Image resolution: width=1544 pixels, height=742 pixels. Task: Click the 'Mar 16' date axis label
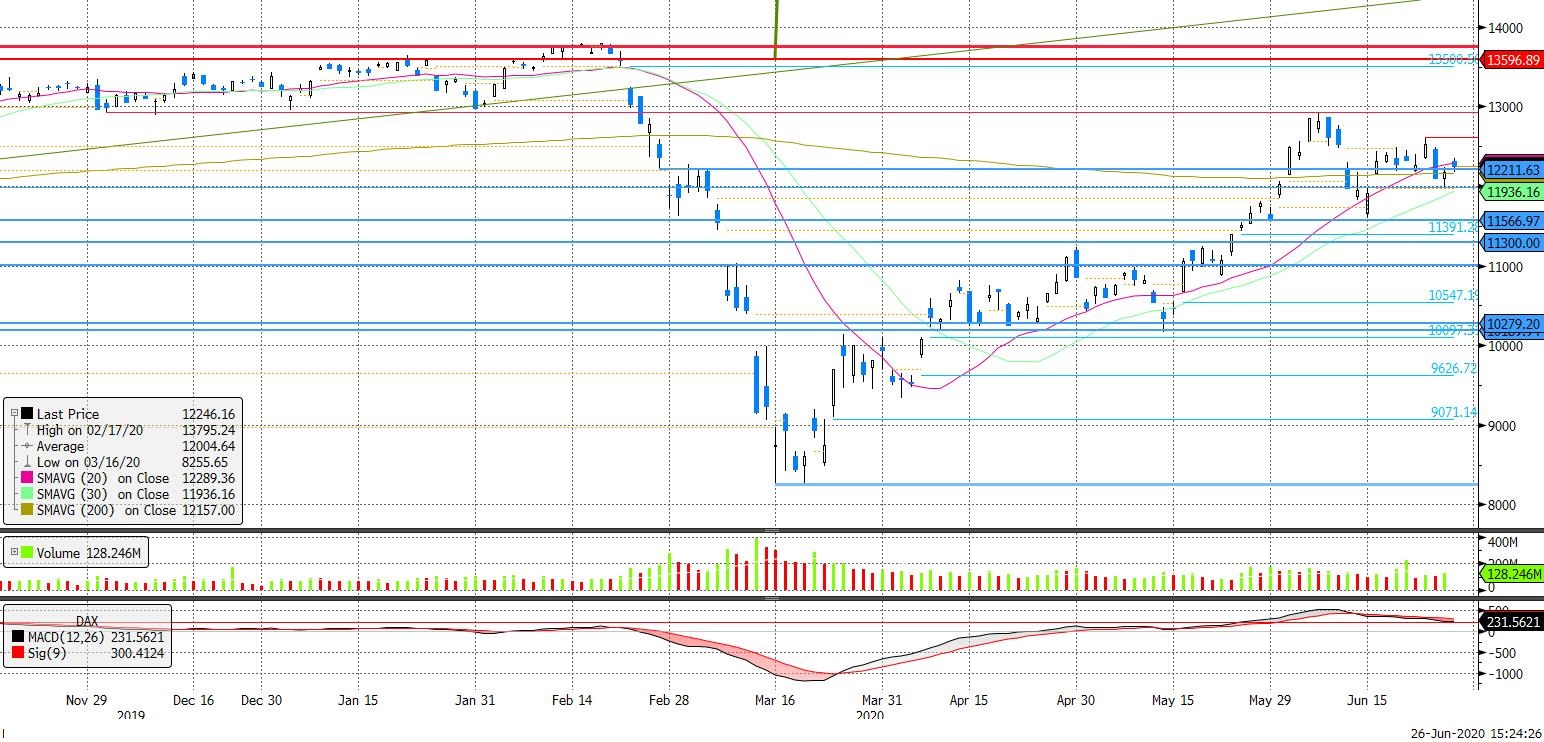(774, 701)
